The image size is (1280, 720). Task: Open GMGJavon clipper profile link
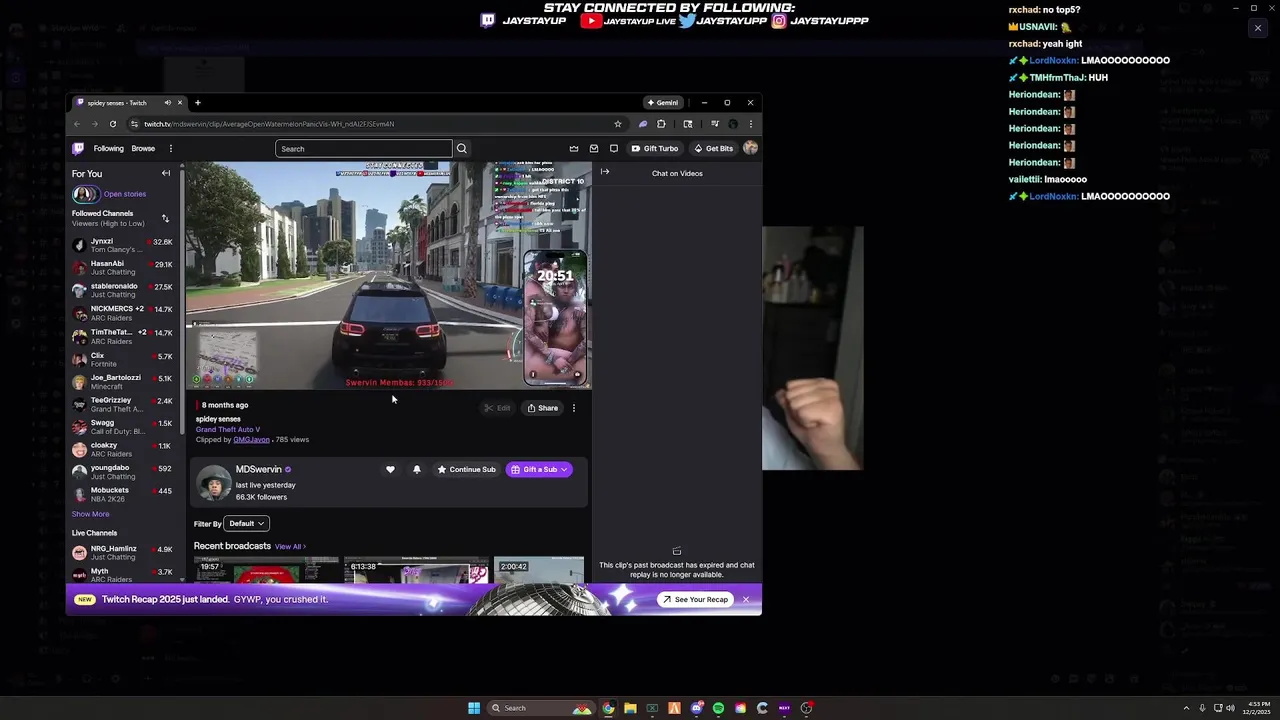251,439
